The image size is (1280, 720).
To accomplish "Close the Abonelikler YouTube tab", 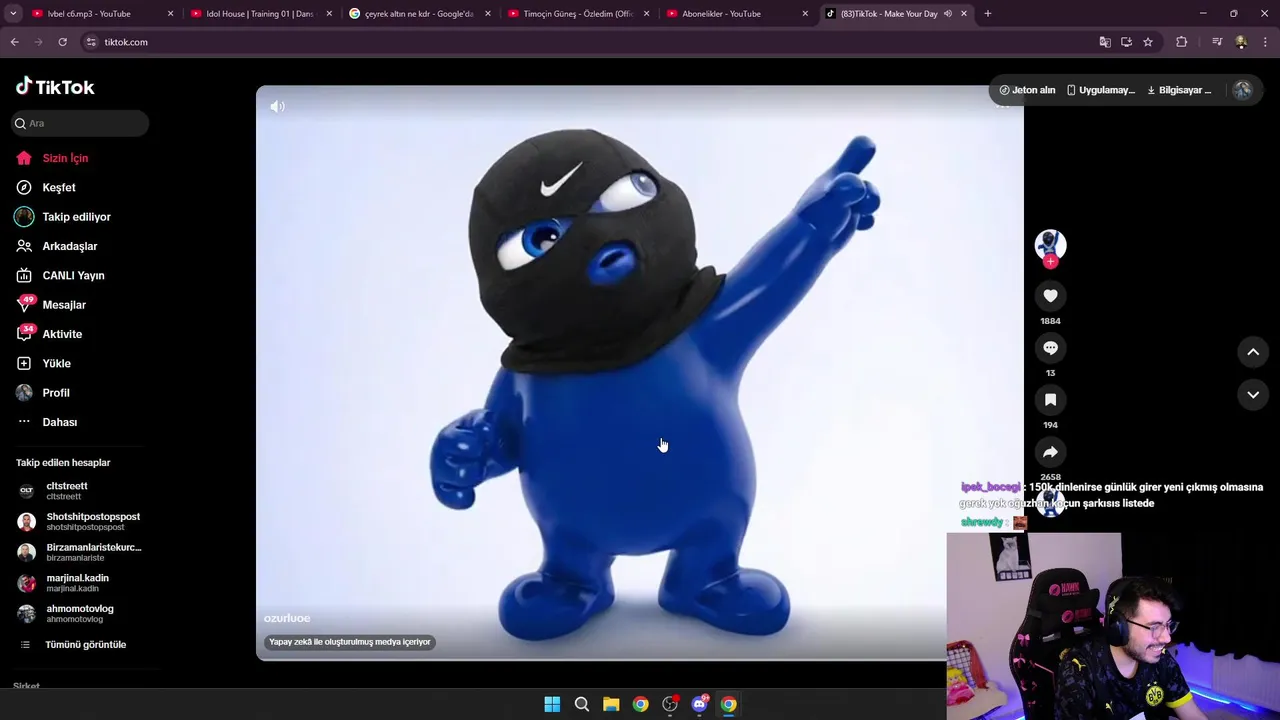I will pyautogui.click(x=805, y=14).
